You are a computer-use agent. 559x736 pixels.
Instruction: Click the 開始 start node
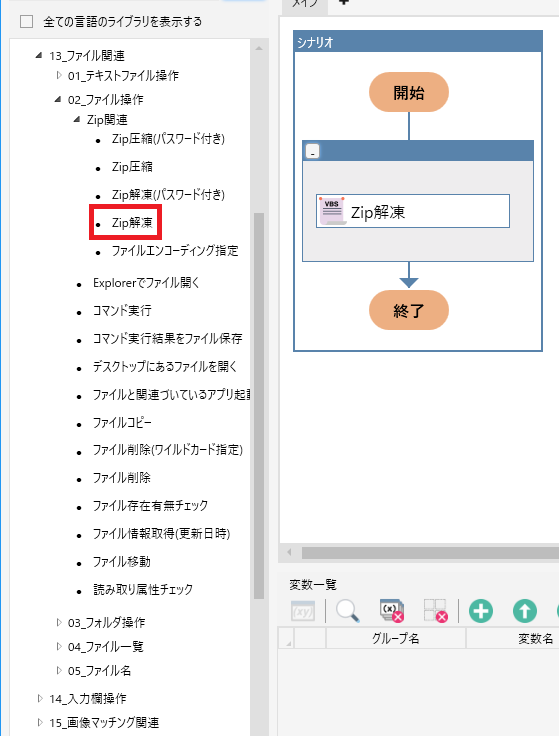tap(409, 92)
